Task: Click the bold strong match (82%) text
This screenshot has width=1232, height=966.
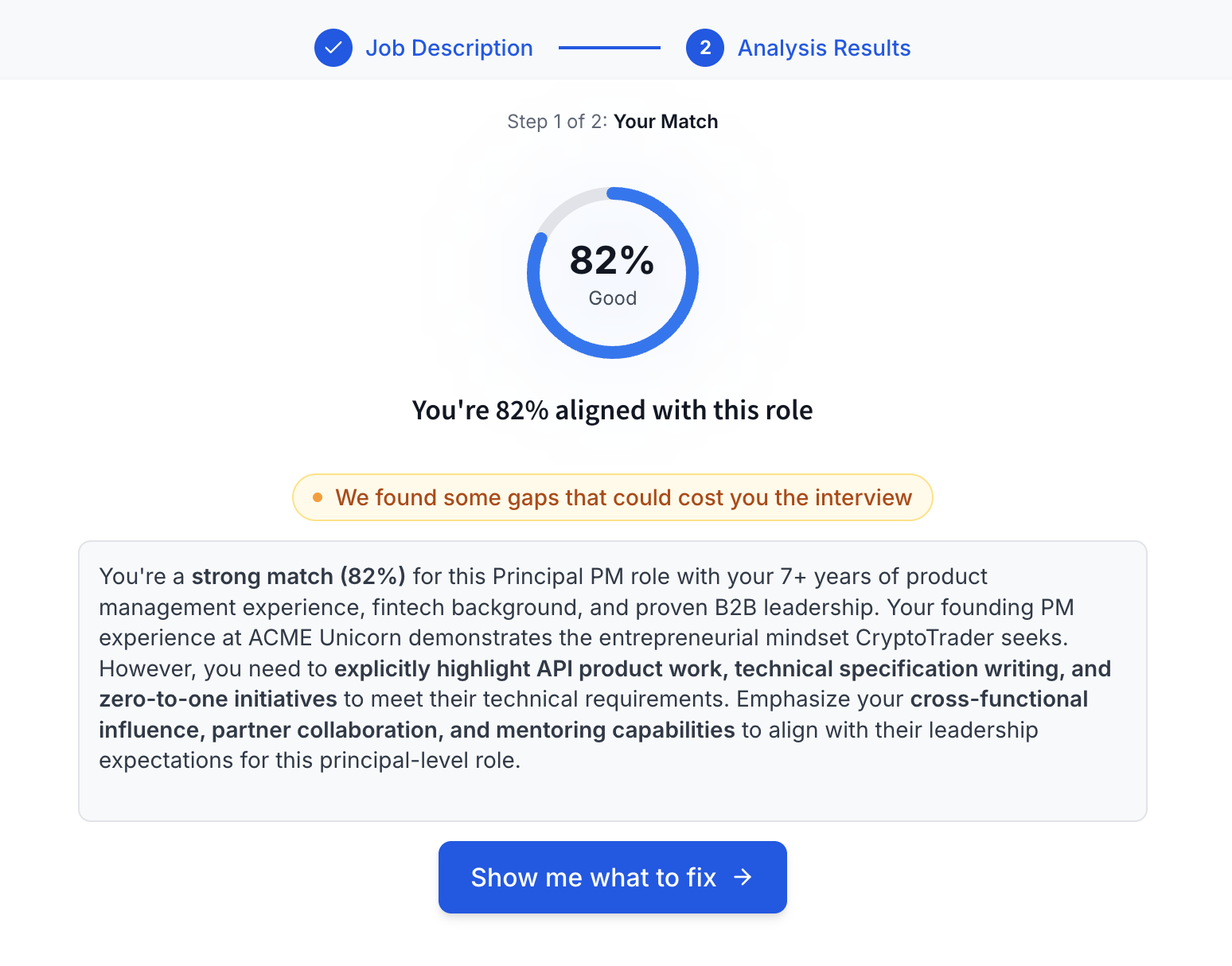Action: 298,576
